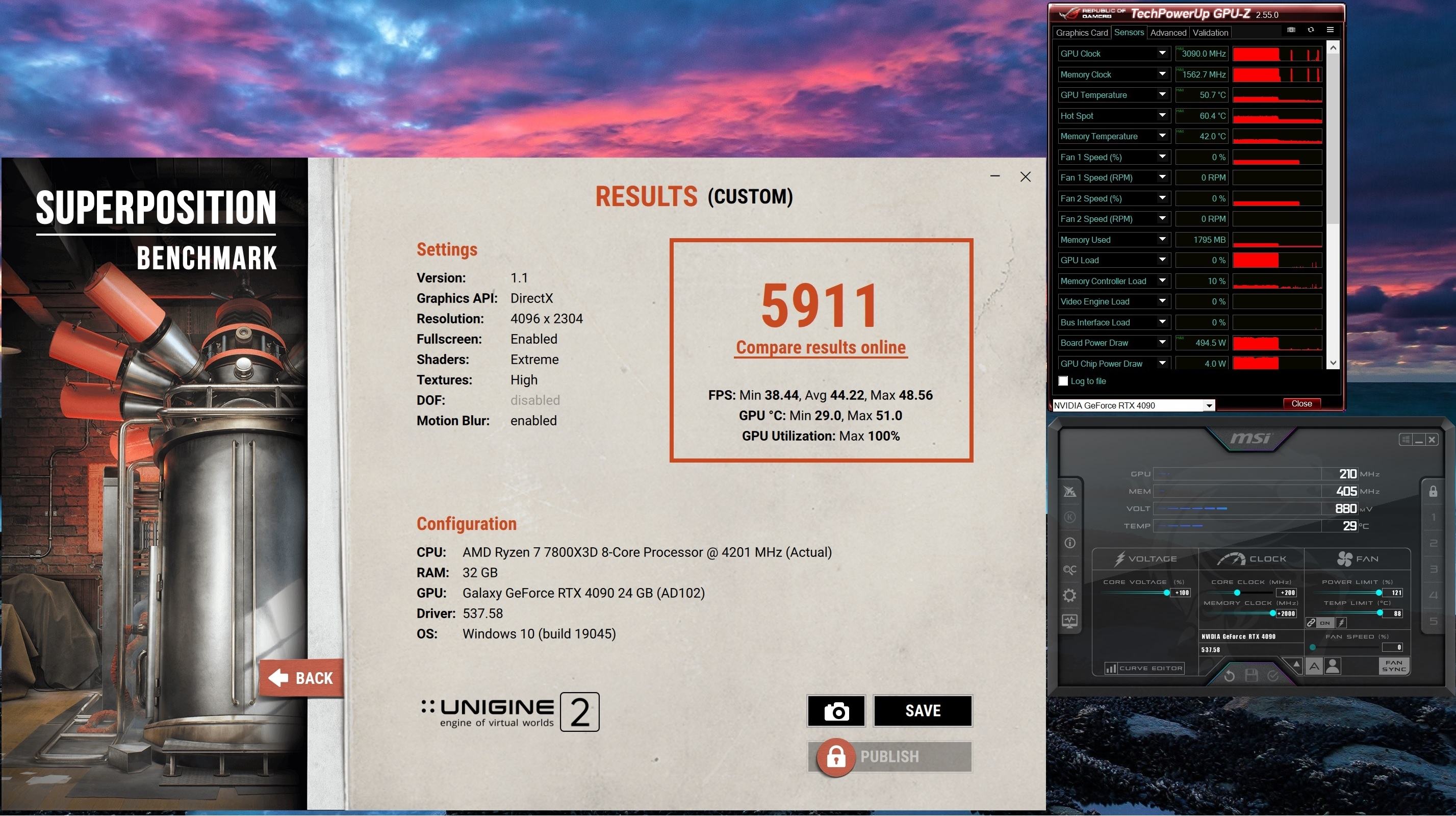Click the Kombustor K icon in Afterburner
Image resolution: width=1456 pixels, height=816 pixels.
point(1070,517)
